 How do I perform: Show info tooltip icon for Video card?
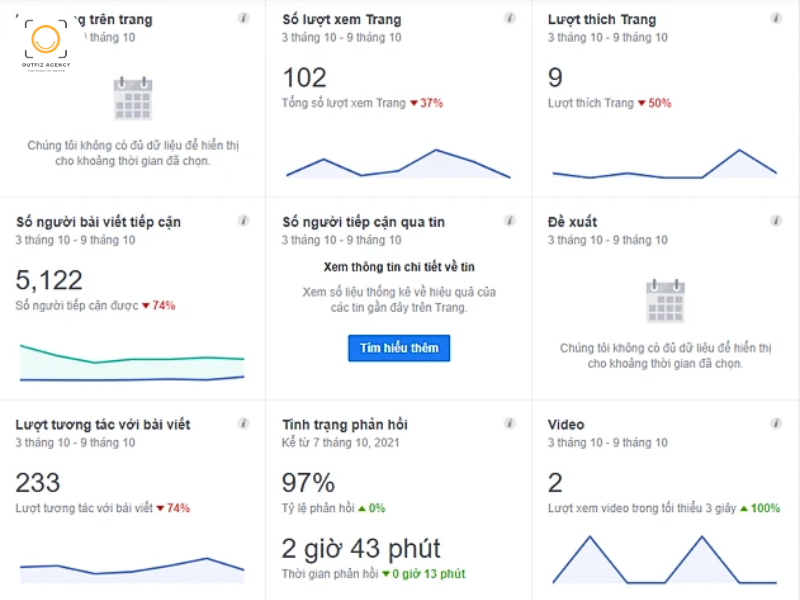click(776, 424)
